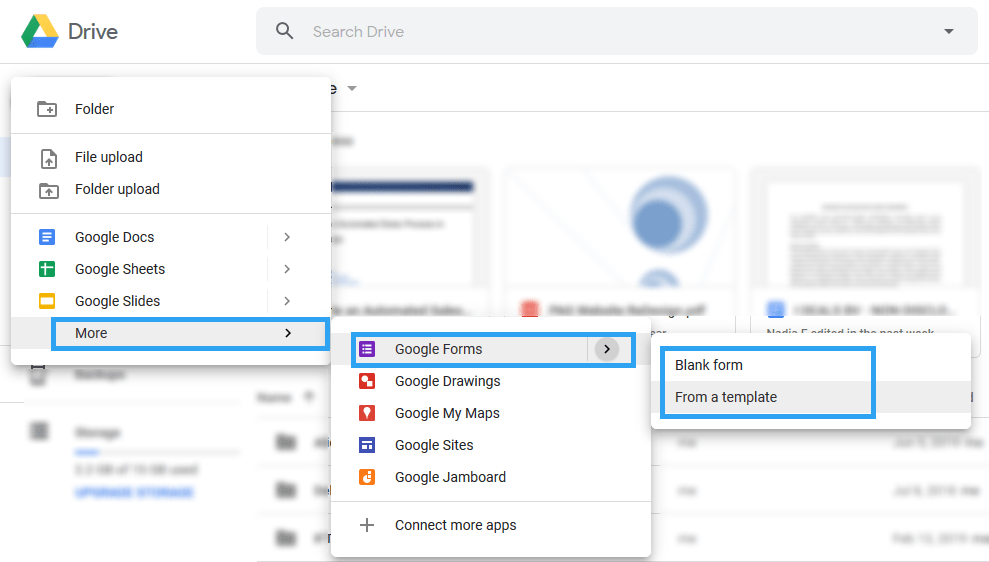The width and height of the screenshot is (989, 562).
Task: Select Folder menu entry text
Action: [x=95, y=109]
